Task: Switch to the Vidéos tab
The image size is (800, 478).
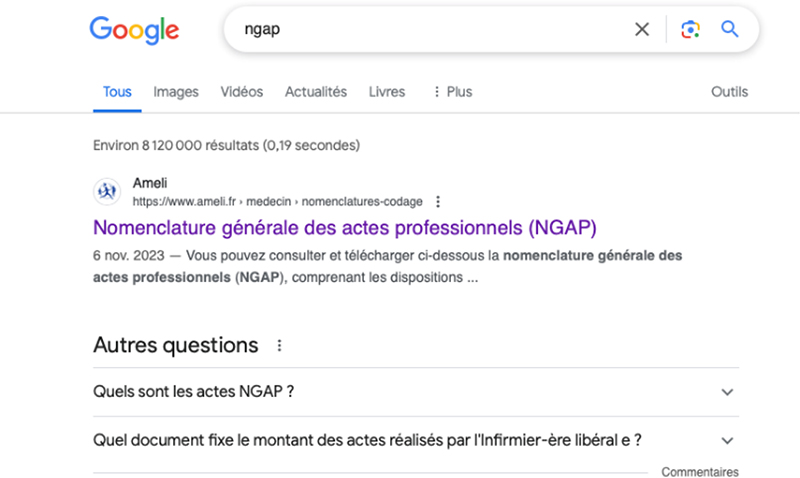Action: pos(242,92)
